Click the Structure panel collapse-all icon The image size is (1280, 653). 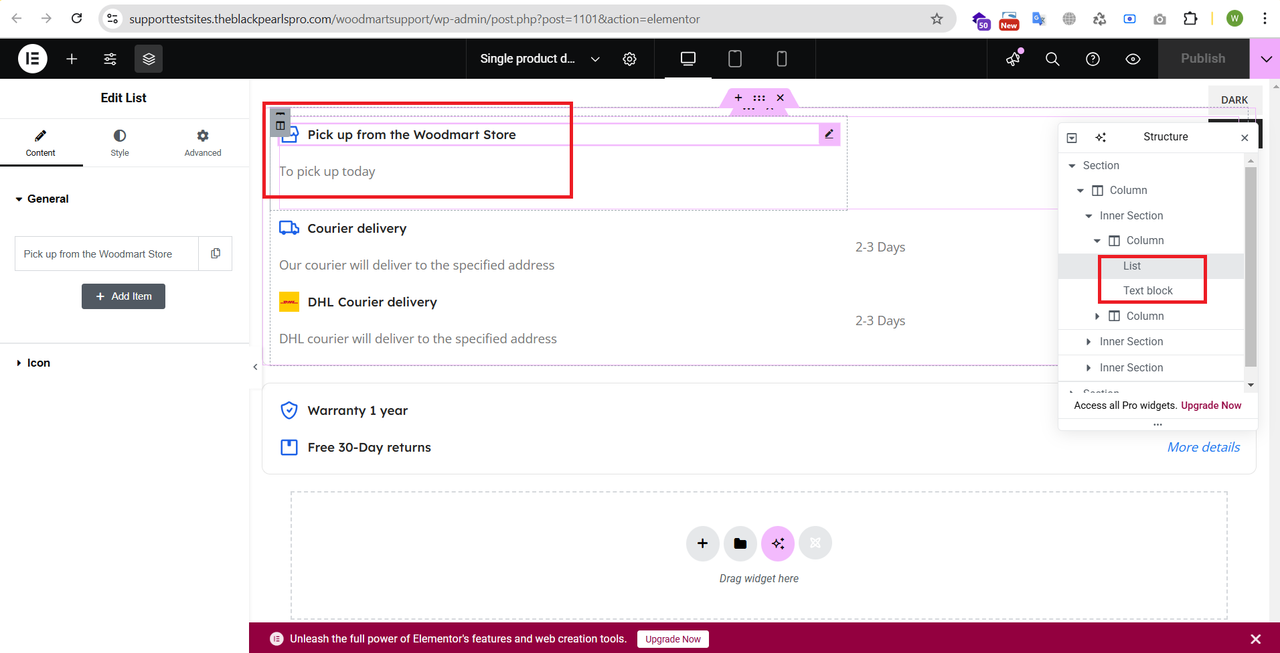1072,138
